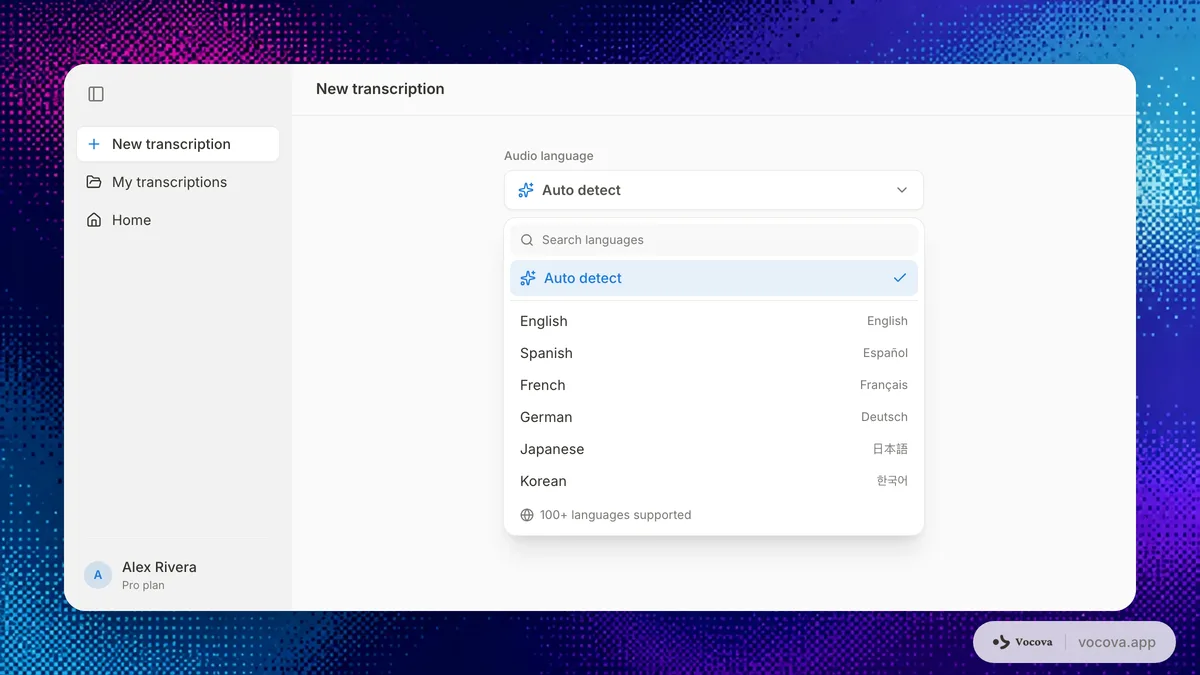Click the magnifier icon in the language search
The image size is (1200, 675).
coord(527,240)
